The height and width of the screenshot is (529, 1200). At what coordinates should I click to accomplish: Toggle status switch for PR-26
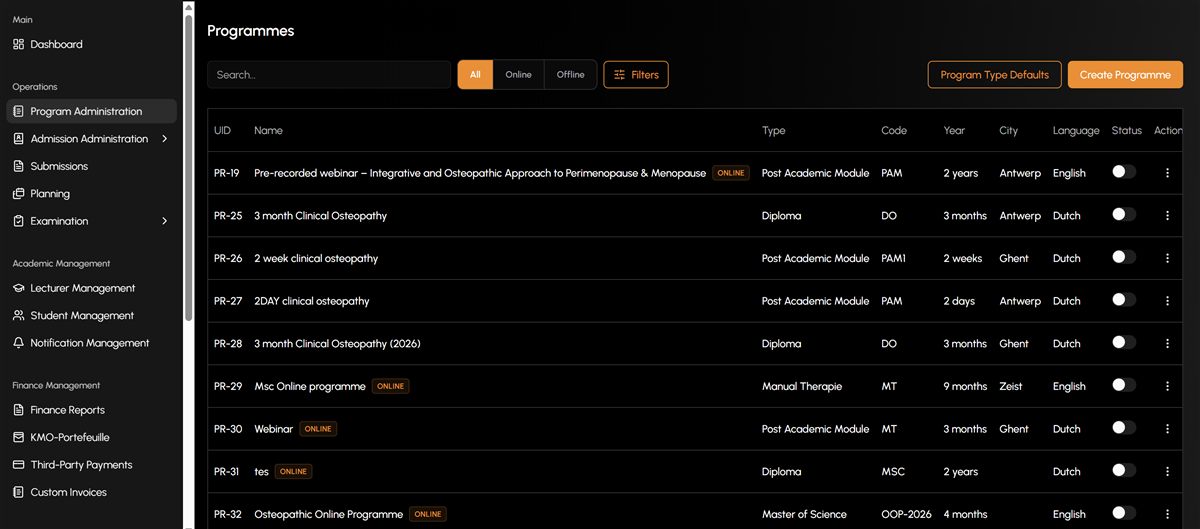pyautogui.click(x=1124, y=257)
